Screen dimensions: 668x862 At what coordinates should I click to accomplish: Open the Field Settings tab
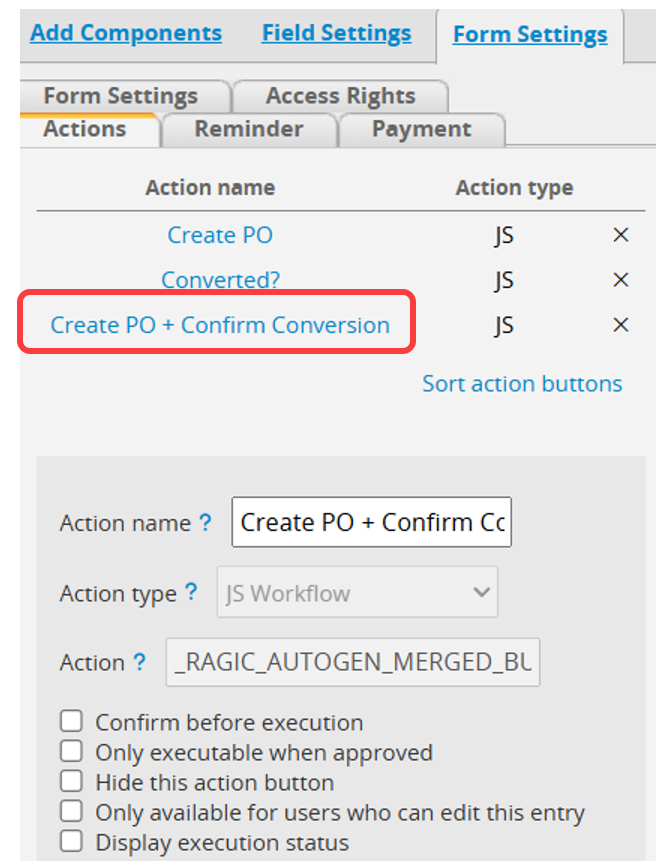(336, 33)
